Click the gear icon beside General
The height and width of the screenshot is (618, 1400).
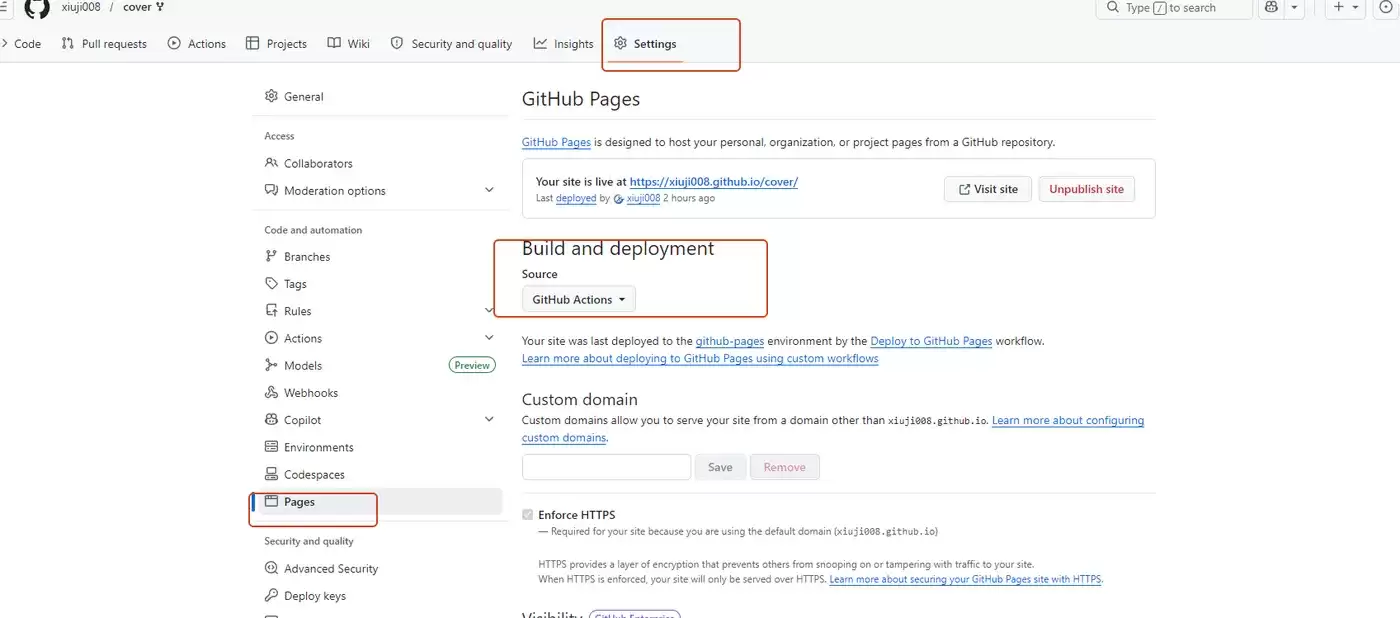click(271, 96)
